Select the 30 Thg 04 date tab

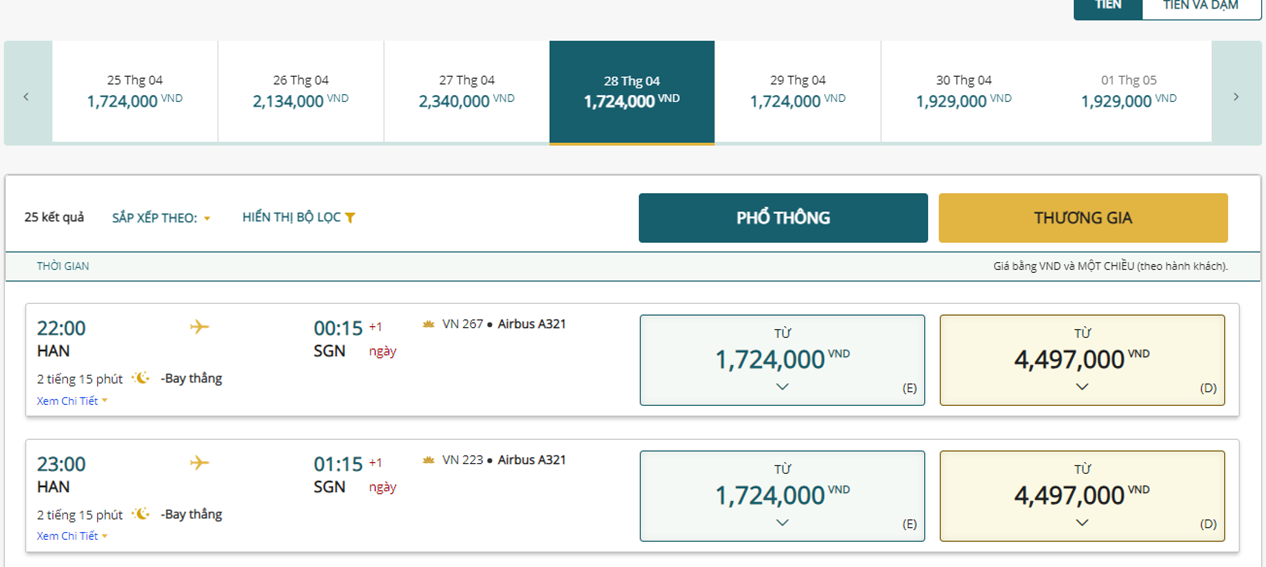tap(964, 92)
